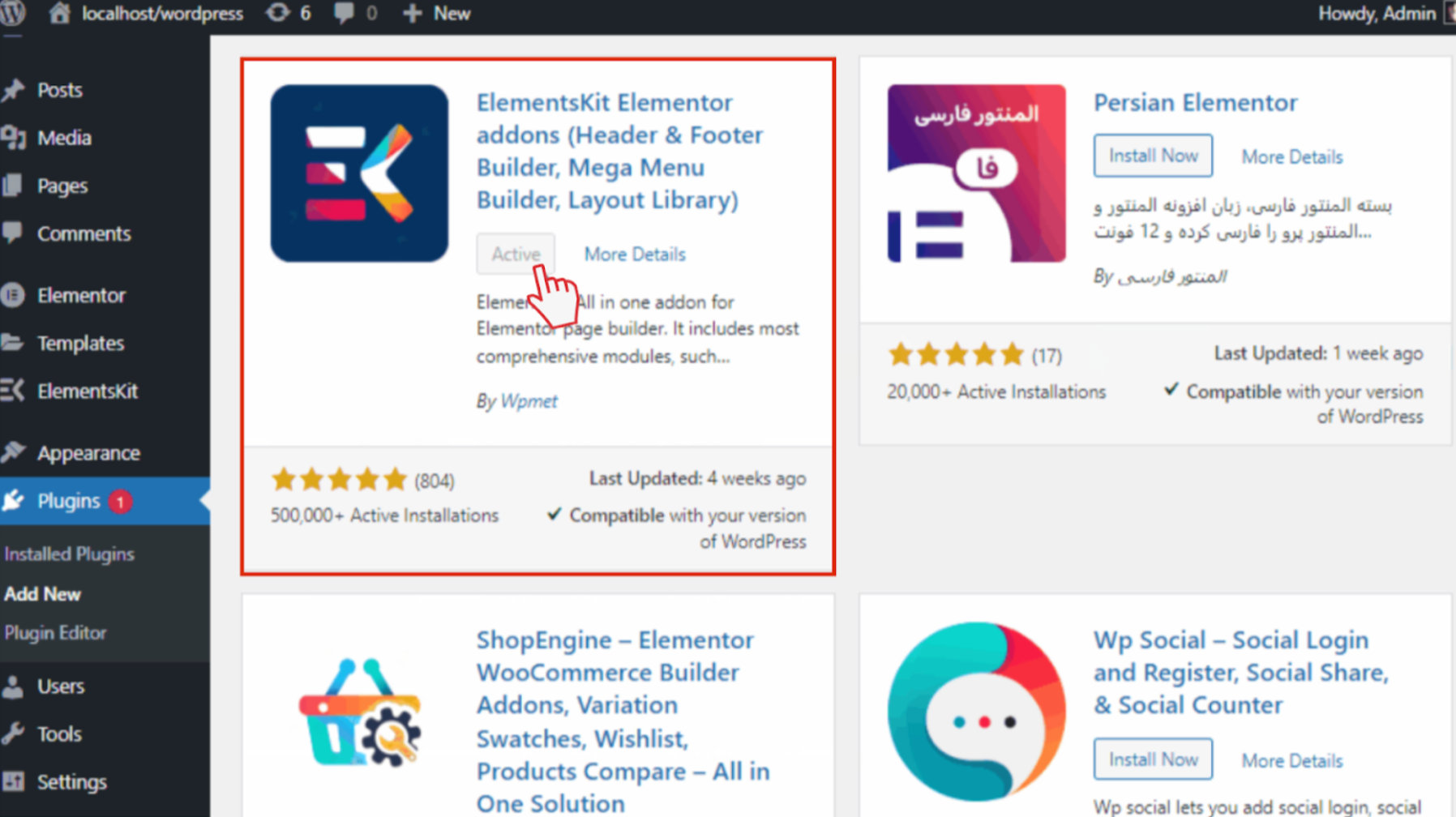Click the ElementsKit EK icon in sidebar
This screenshot has width=1456, height=817.
[x=12, y=391]
